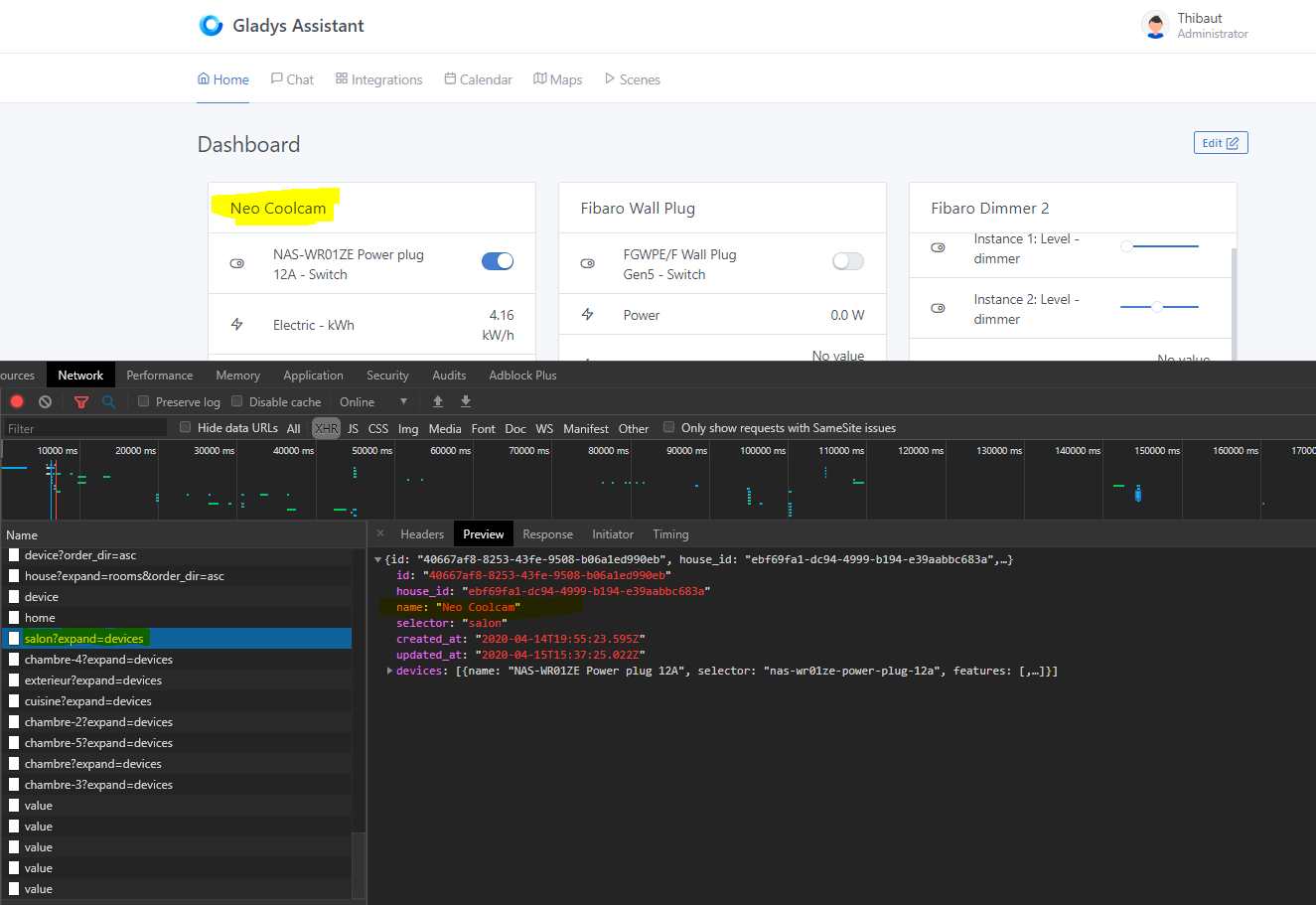This screenshot has width=1316, height=905.
Task: Turn on the FGWPE/F Wall Plug switch
Action: [x=847, y=260]
